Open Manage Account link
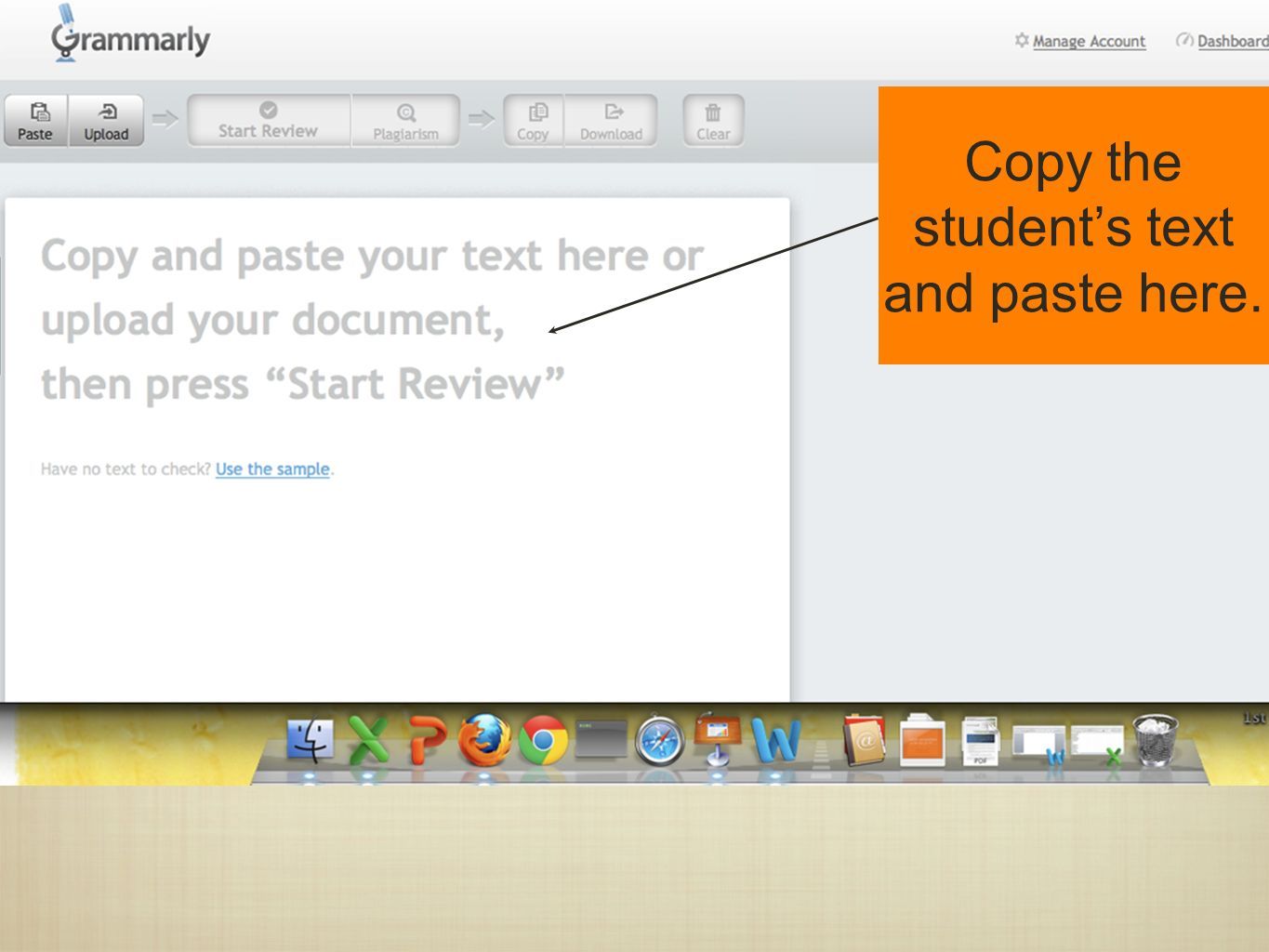 (x=1089, y=41)
